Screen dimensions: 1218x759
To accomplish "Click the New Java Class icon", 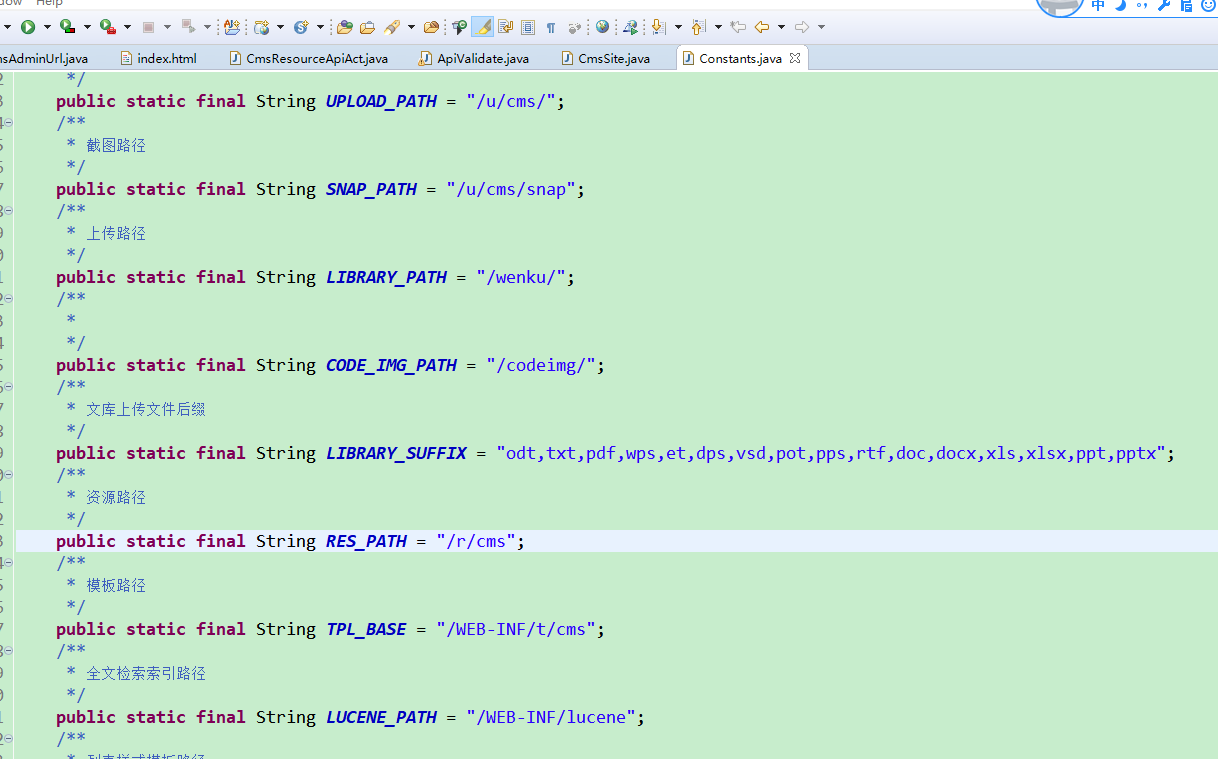I will (300, 27).
